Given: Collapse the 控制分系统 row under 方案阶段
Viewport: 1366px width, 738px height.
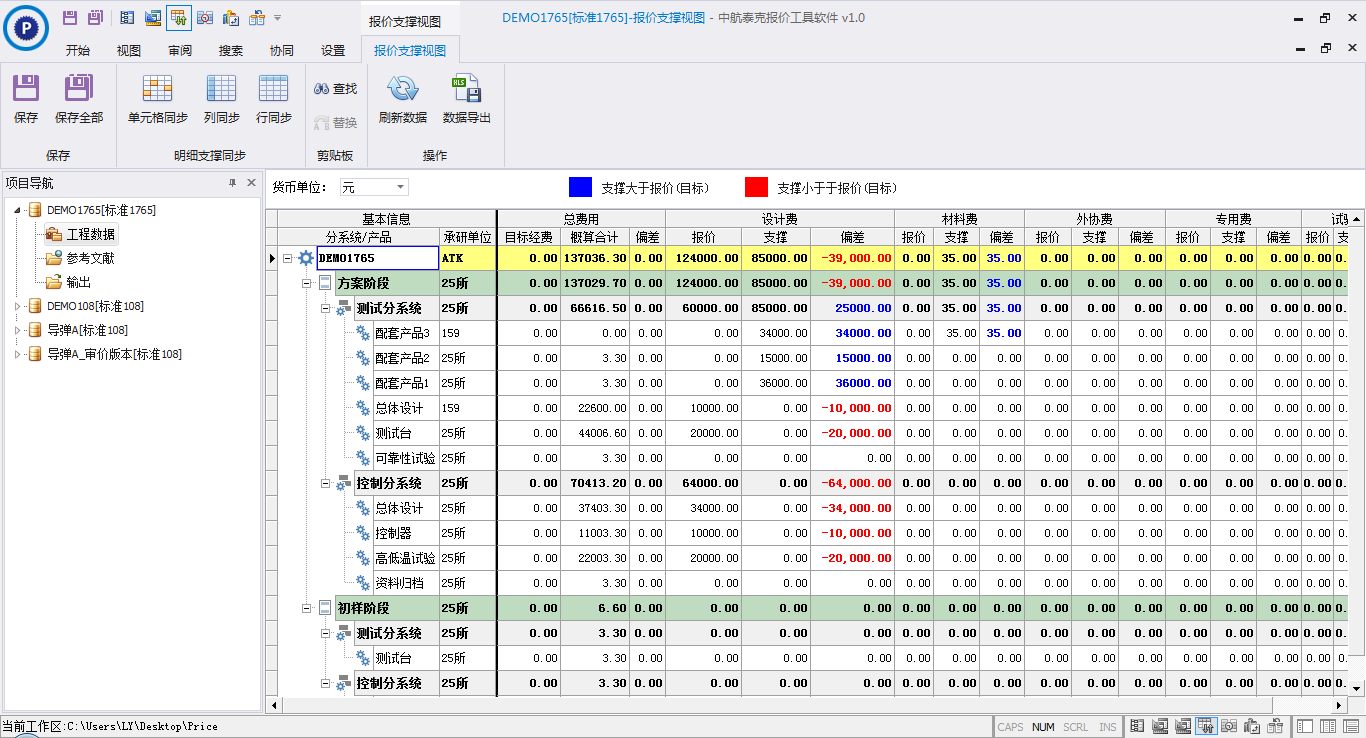Looking at the screenshot, I should (326, 483).
